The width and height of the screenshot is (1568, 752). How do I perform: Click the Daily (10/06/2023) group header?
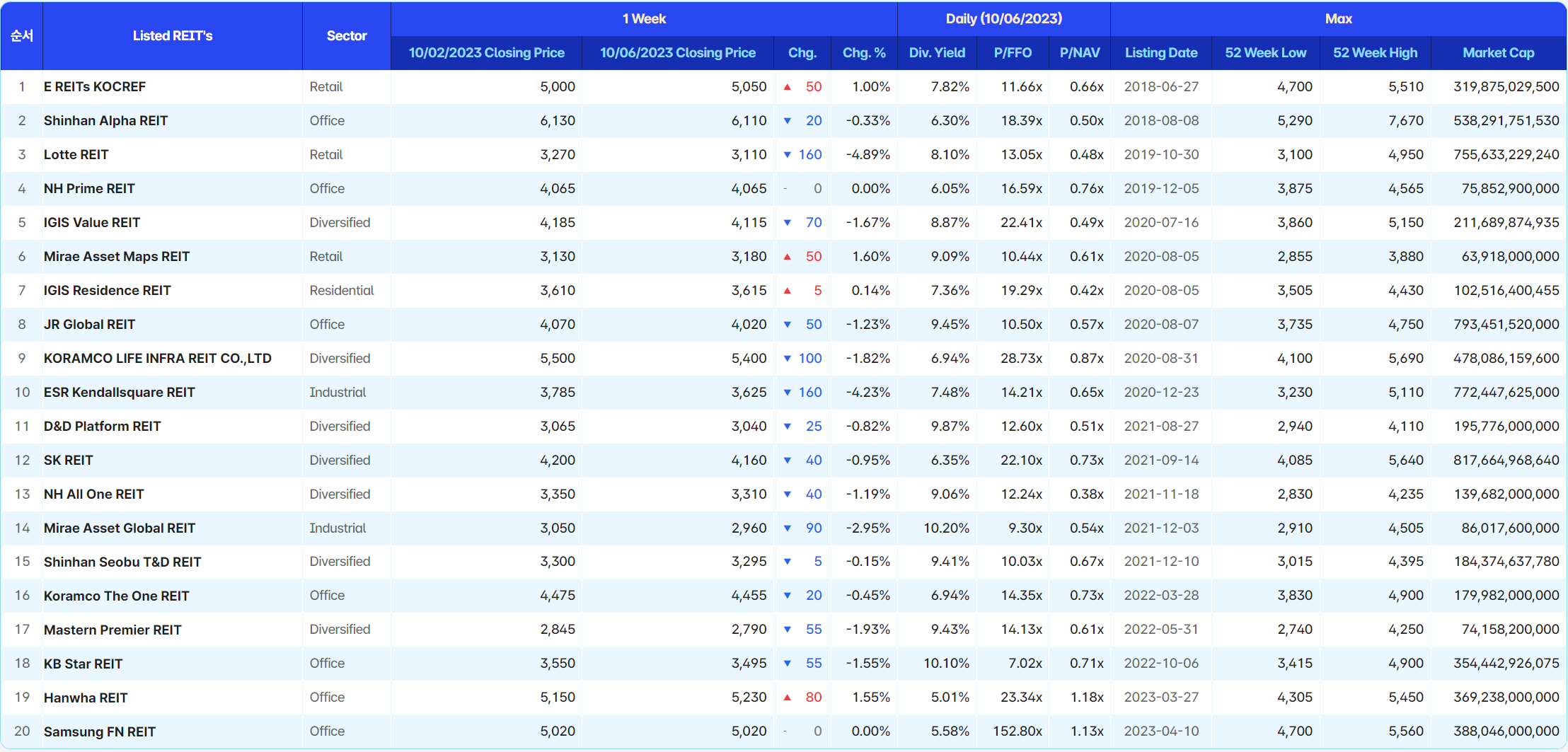point(1004,19)
